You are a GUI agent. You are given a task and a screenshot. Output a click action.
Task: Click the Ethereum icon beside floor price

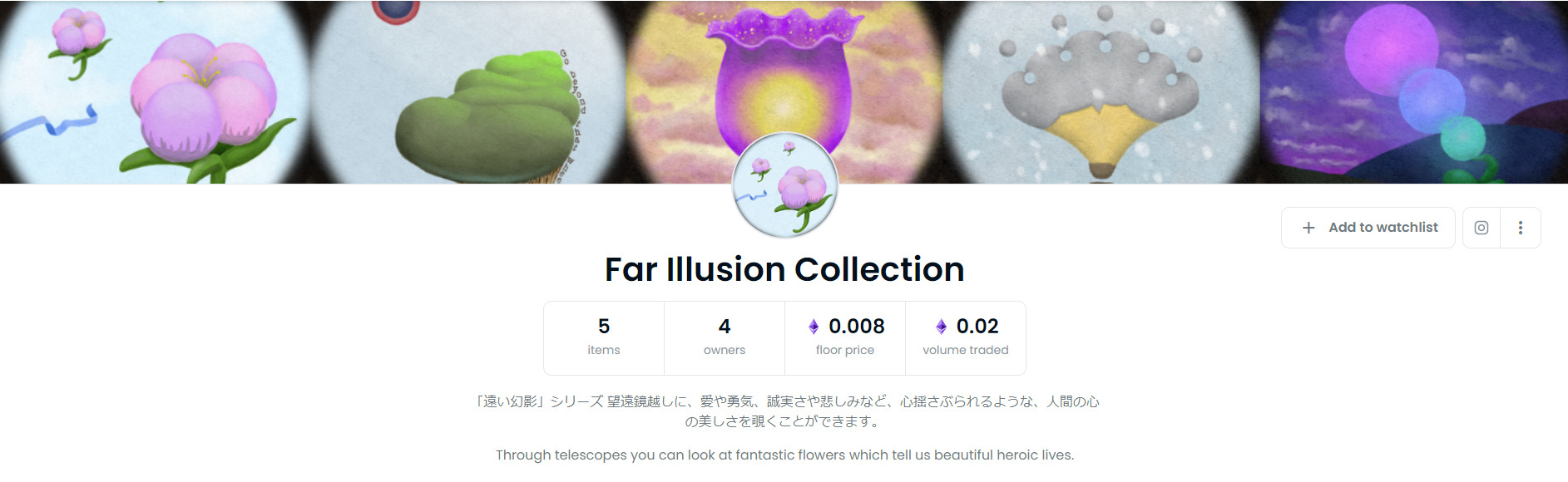pyautogui.click(x=814, y=327)
